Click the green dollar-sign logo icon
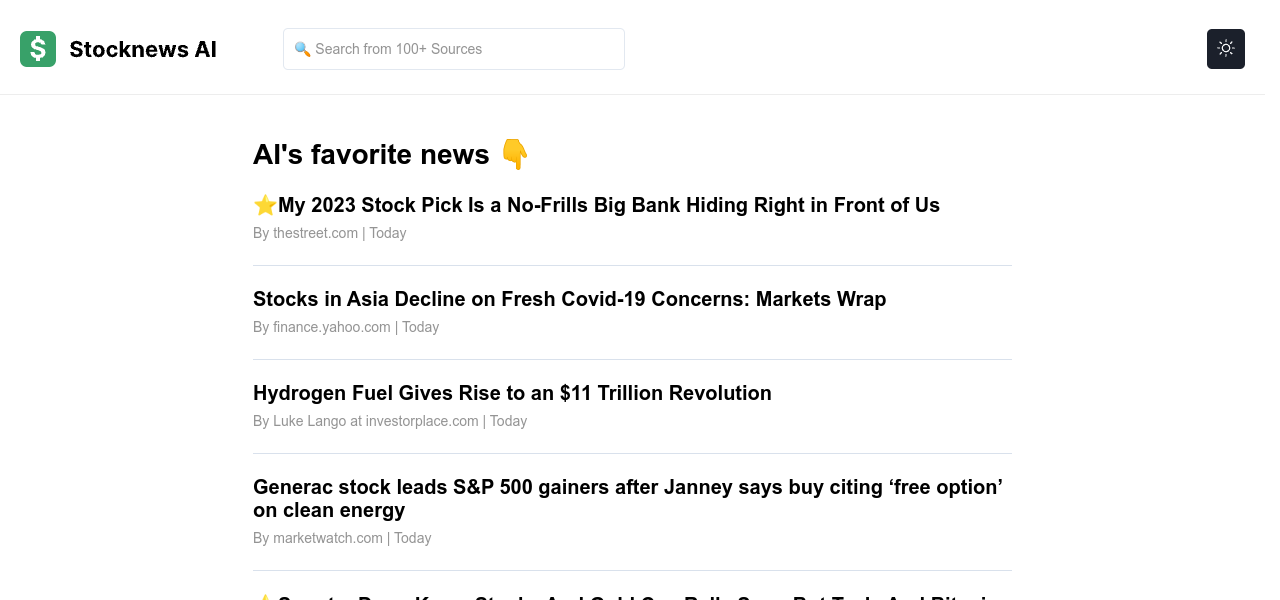The image size is (1280, 600). pyautogui.click(x=38, y=49)
